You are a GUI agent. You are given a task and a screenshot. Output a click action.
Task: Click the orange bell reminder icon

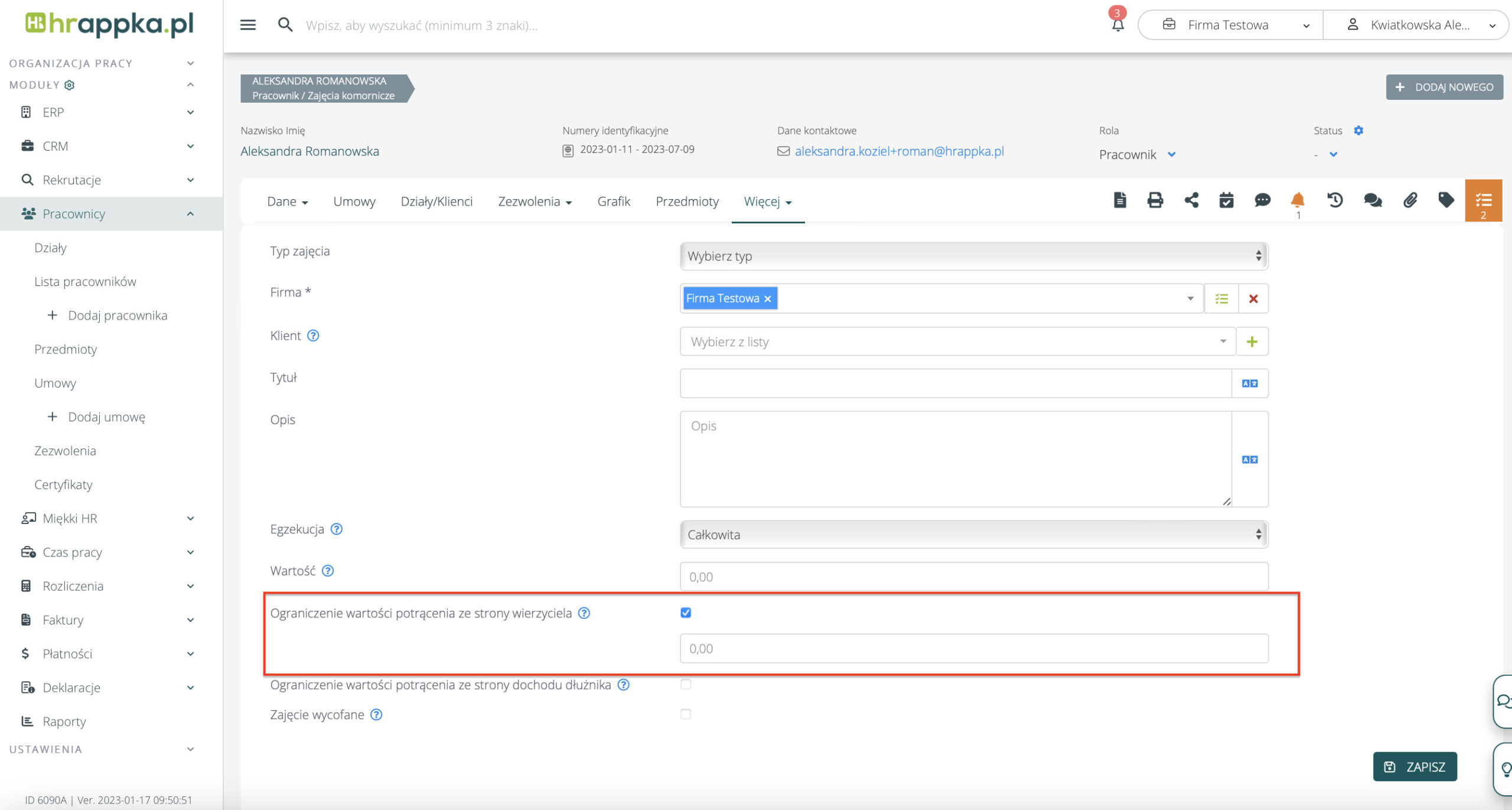coord(1298,200)
